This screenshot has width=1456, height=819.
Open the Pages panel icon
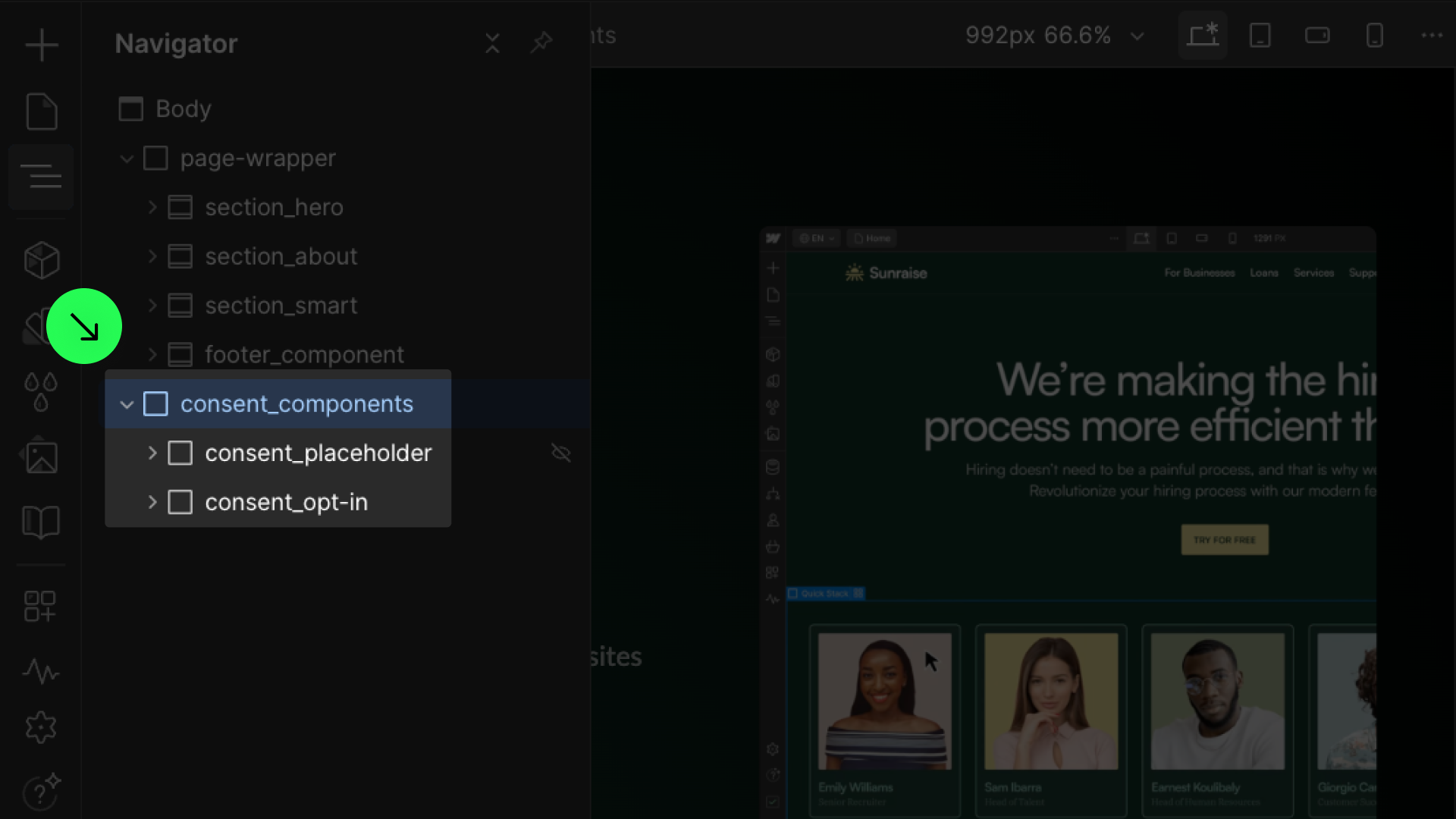point(41,111)
